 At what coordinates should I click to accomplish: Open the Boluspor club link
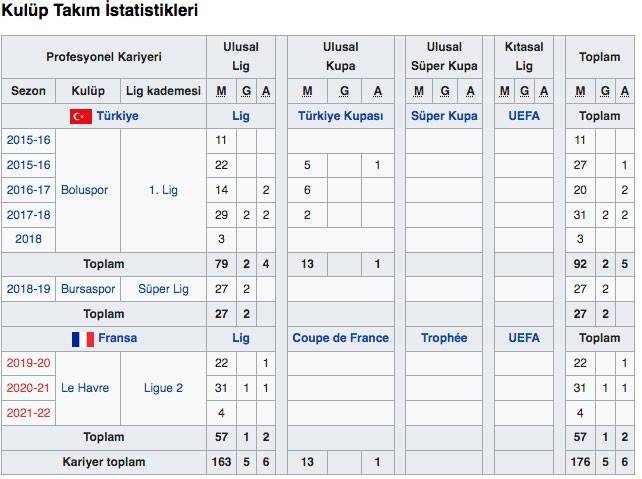click(x=84, y=190)
